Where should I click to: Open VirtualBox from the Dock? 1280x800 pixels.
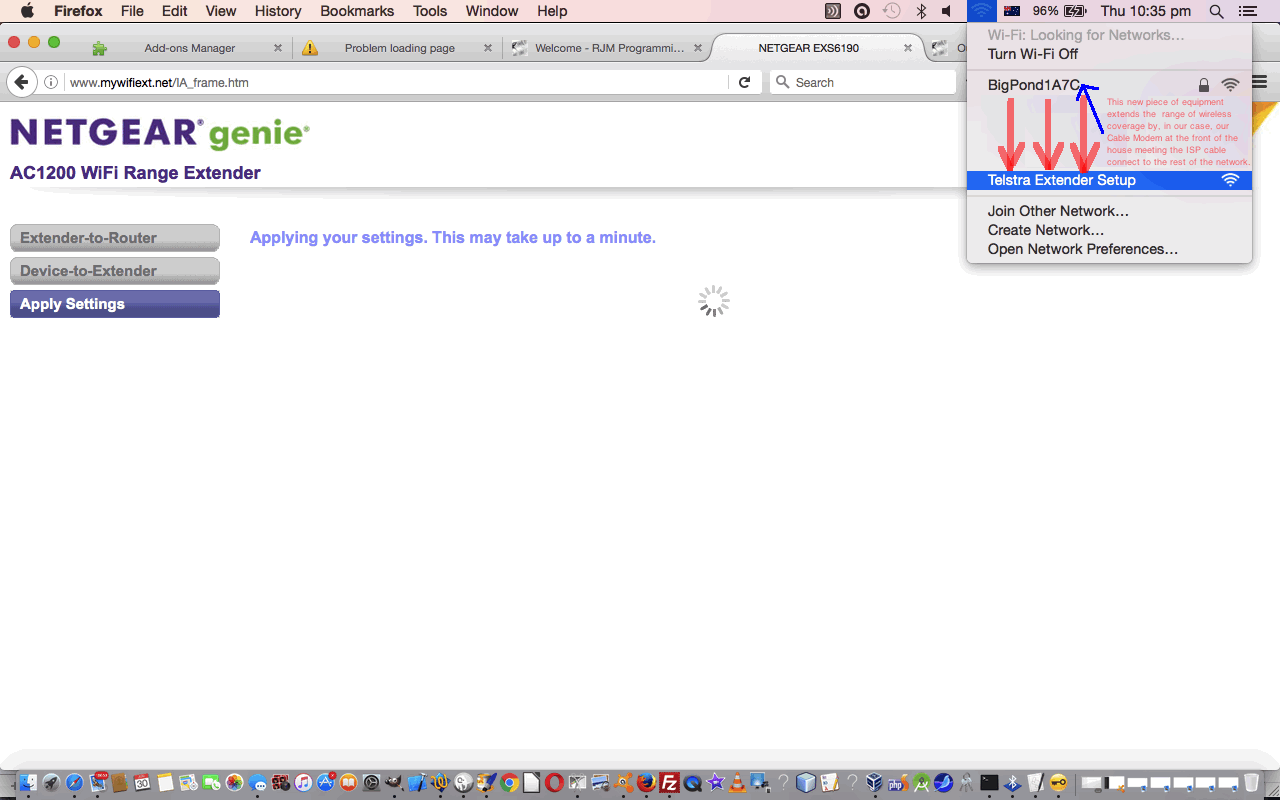click(x=875, y=783)
